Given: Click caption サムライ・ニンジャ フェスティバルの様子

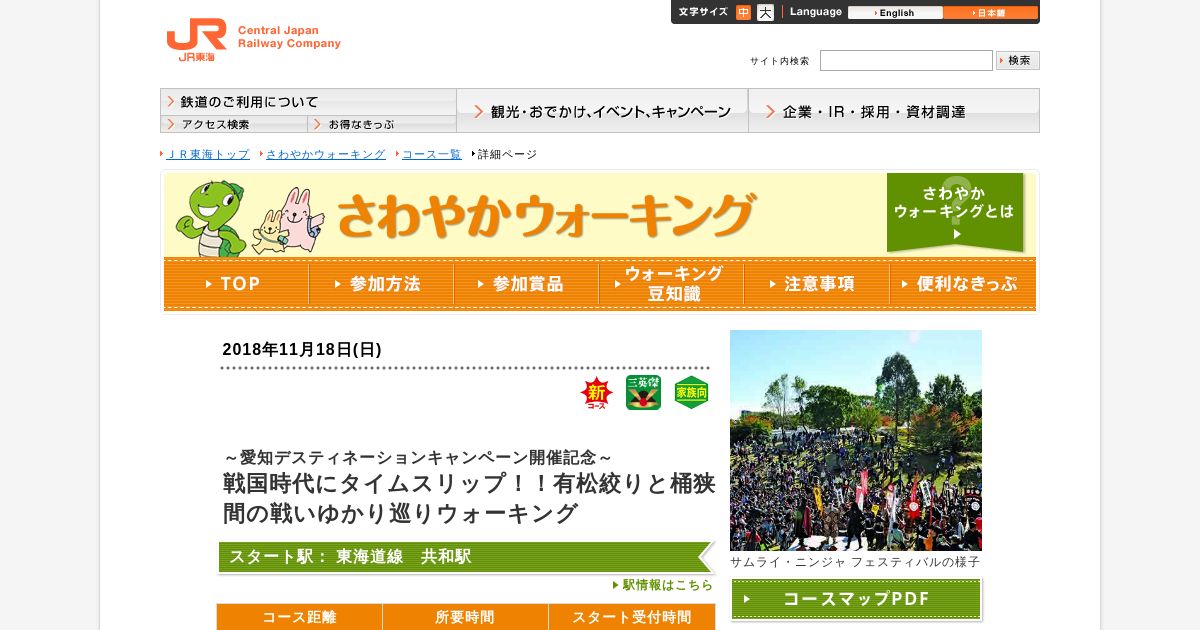Looking at the screenshot, I should (855, 562).
